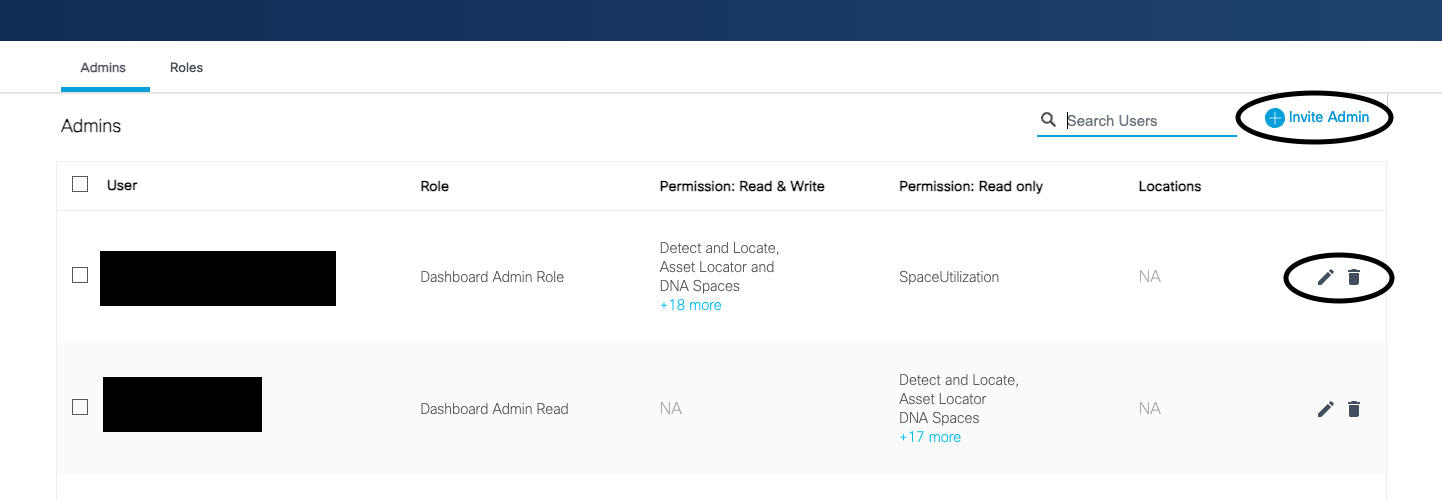The height and width of the screenshot is (501, 1442).
Task: Select the Dashboard Admin Read user checkbox
Action: pos(80,407)
